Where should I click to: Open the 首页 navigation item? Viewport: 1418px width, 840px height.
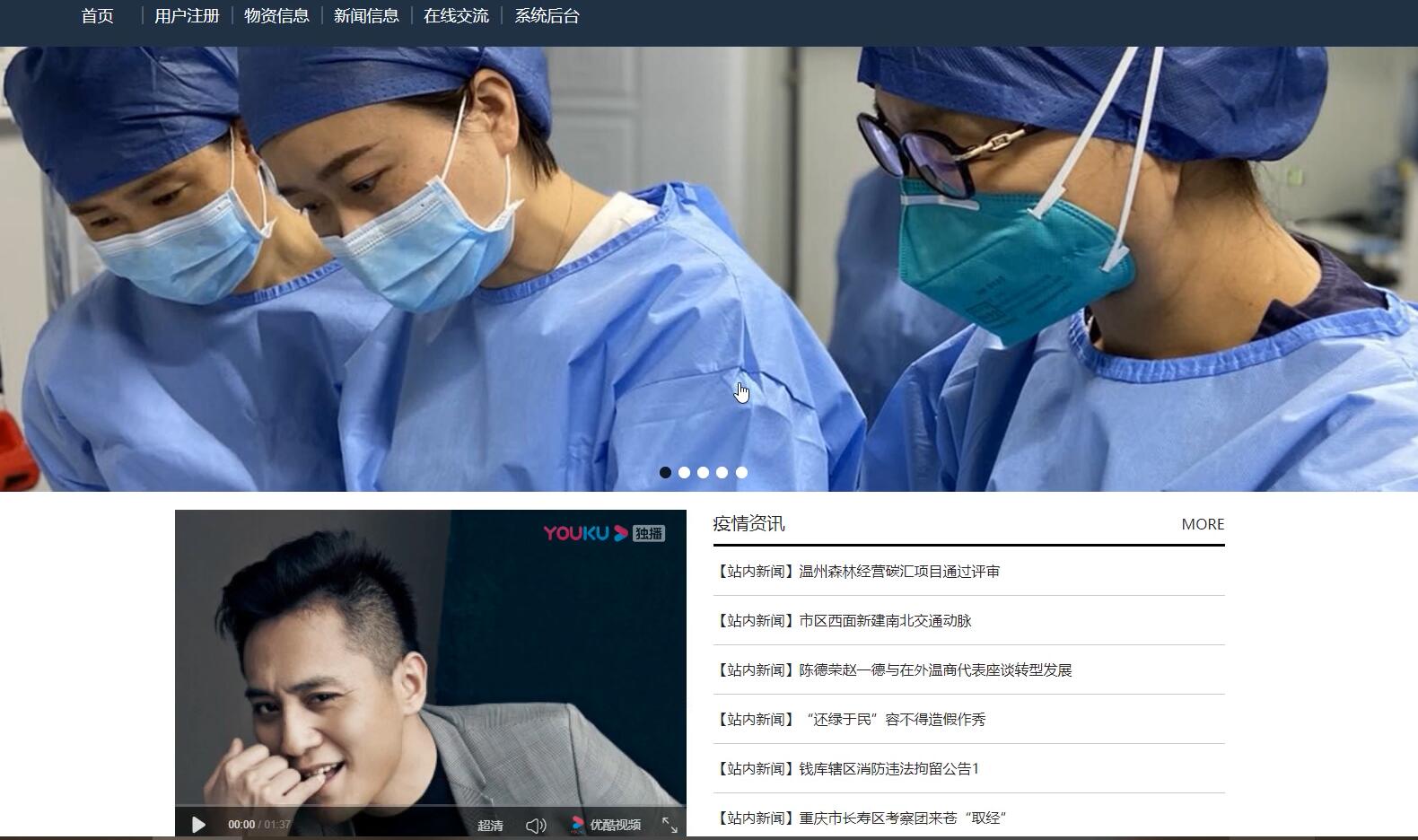97,16
